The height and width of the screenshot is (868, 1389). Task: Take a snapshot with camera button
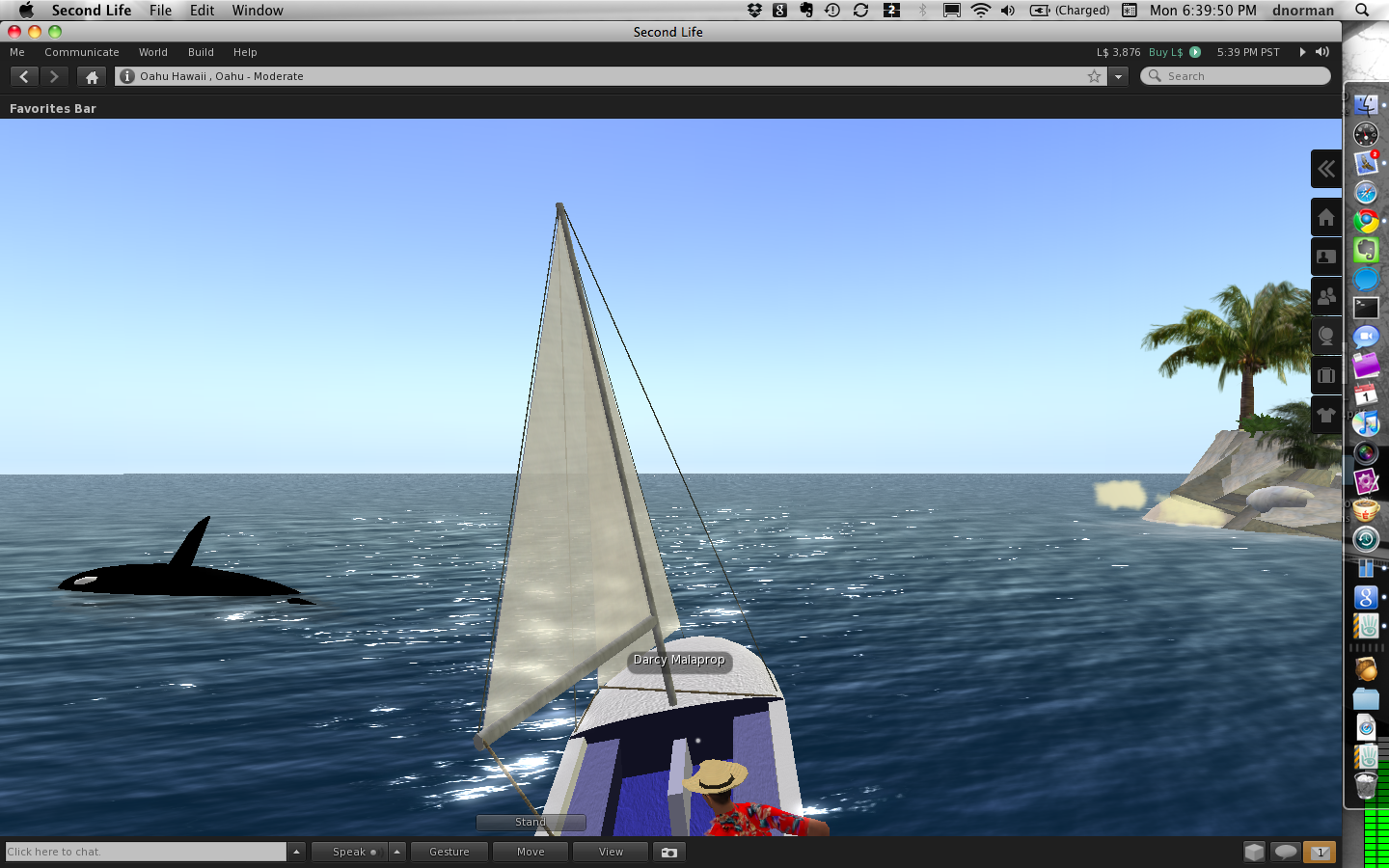pyautogui.click(x=668, y=852)
